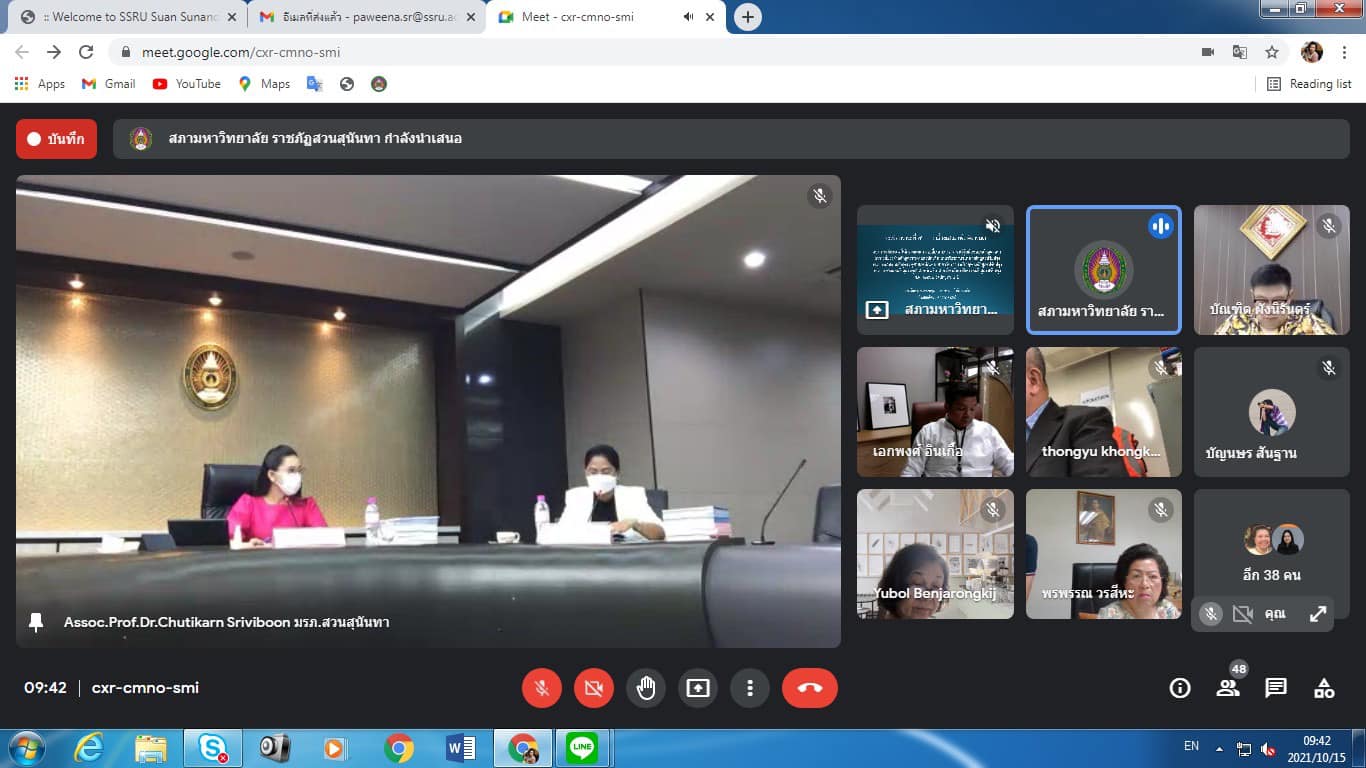This screenshot has width=1366, height=768.
Task: Open LINE from the Windows taskbar
Action: pos(581,748)
